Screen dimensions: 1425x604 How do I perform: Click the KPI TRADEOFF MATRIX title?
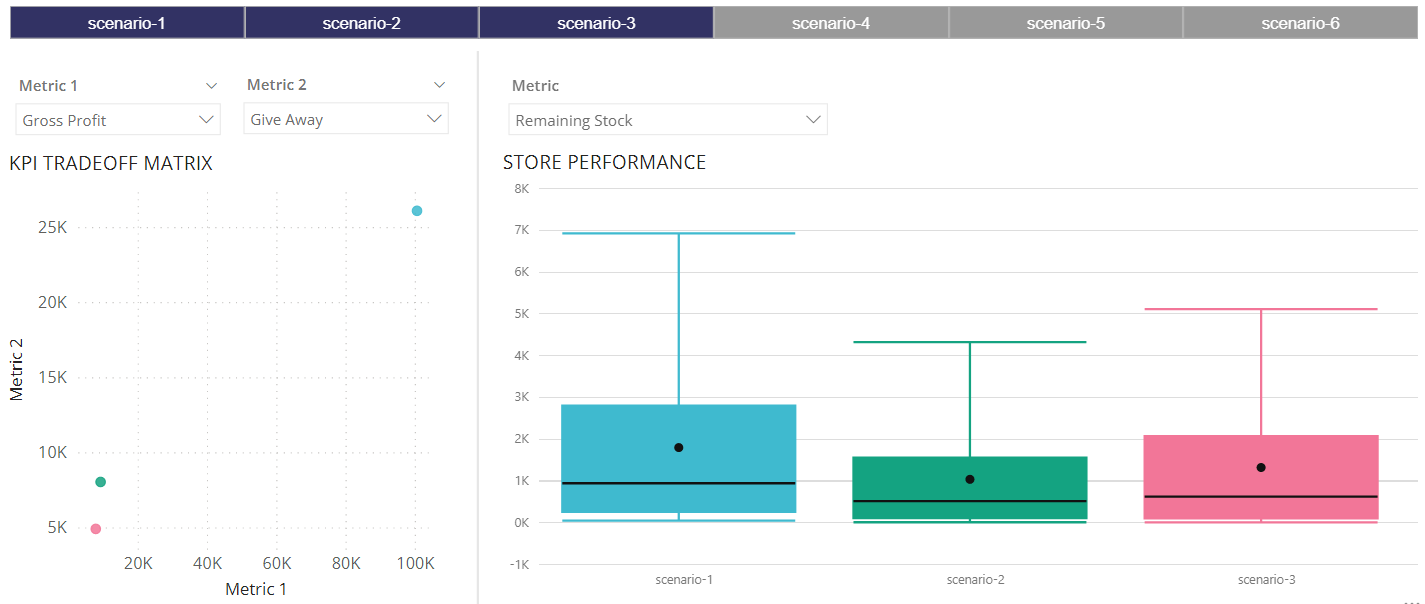(111, 163)
